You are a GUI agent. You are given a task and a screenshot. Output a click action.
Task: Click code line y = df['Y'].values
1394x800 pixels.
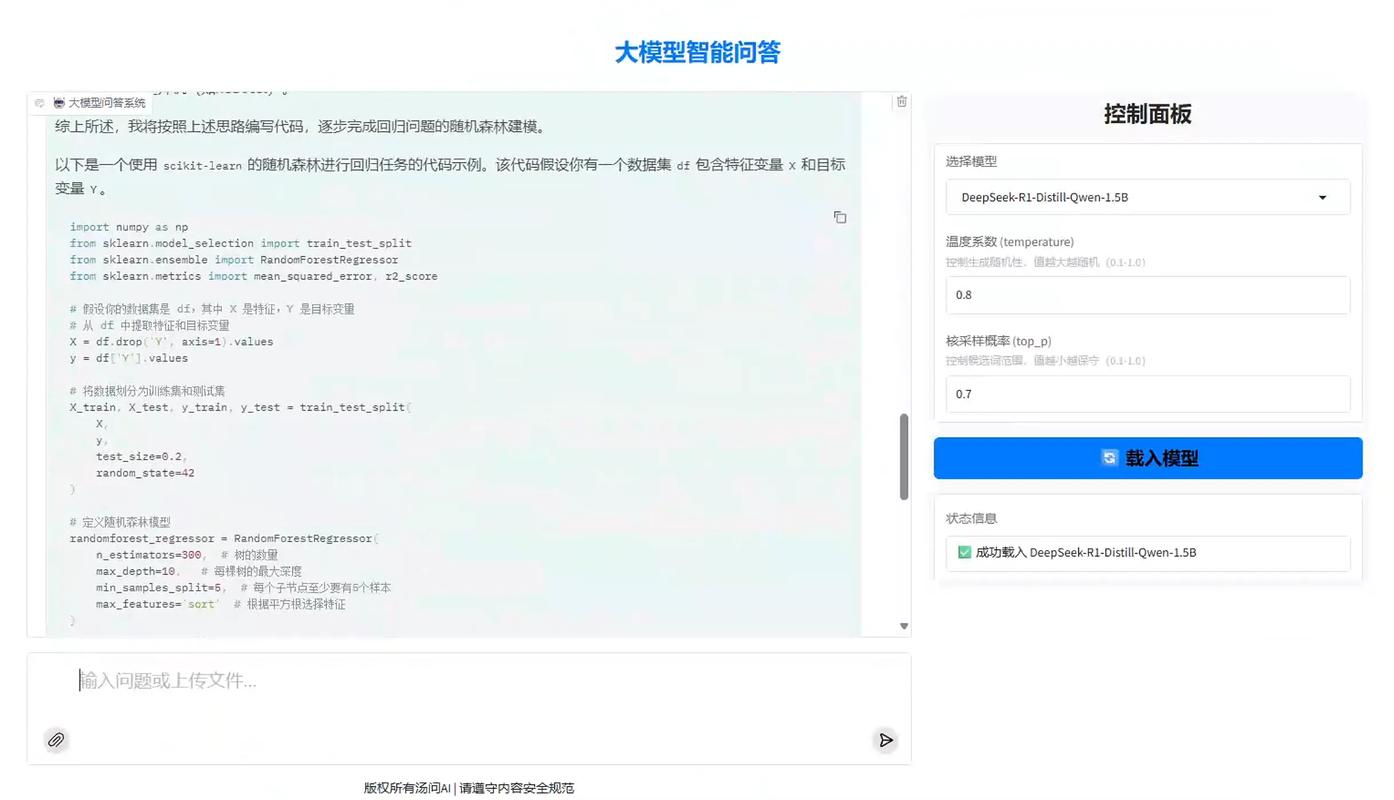point(129,358)
